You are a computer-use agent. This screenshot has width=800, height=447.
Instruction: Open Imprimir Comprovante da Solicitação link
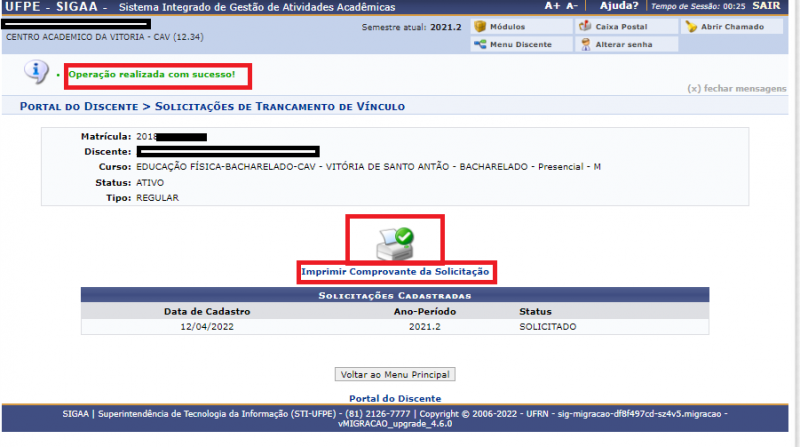(397, 272)
